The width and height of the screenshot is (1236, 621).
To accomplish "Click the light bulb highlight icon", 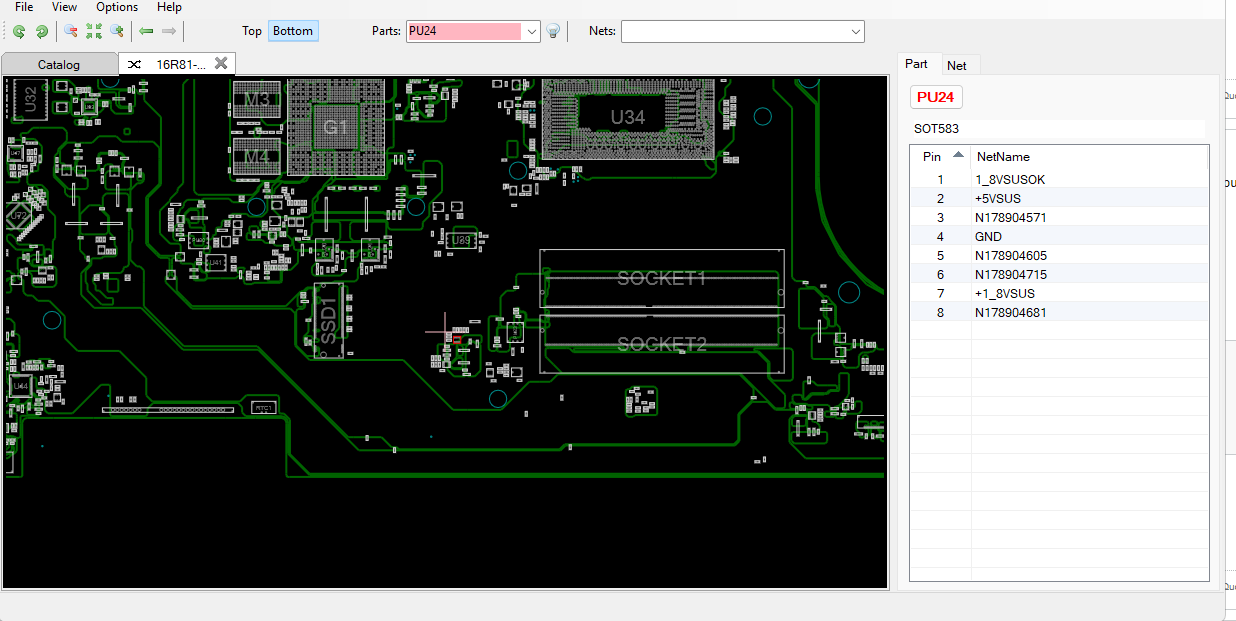I will [x=552, y=31].
